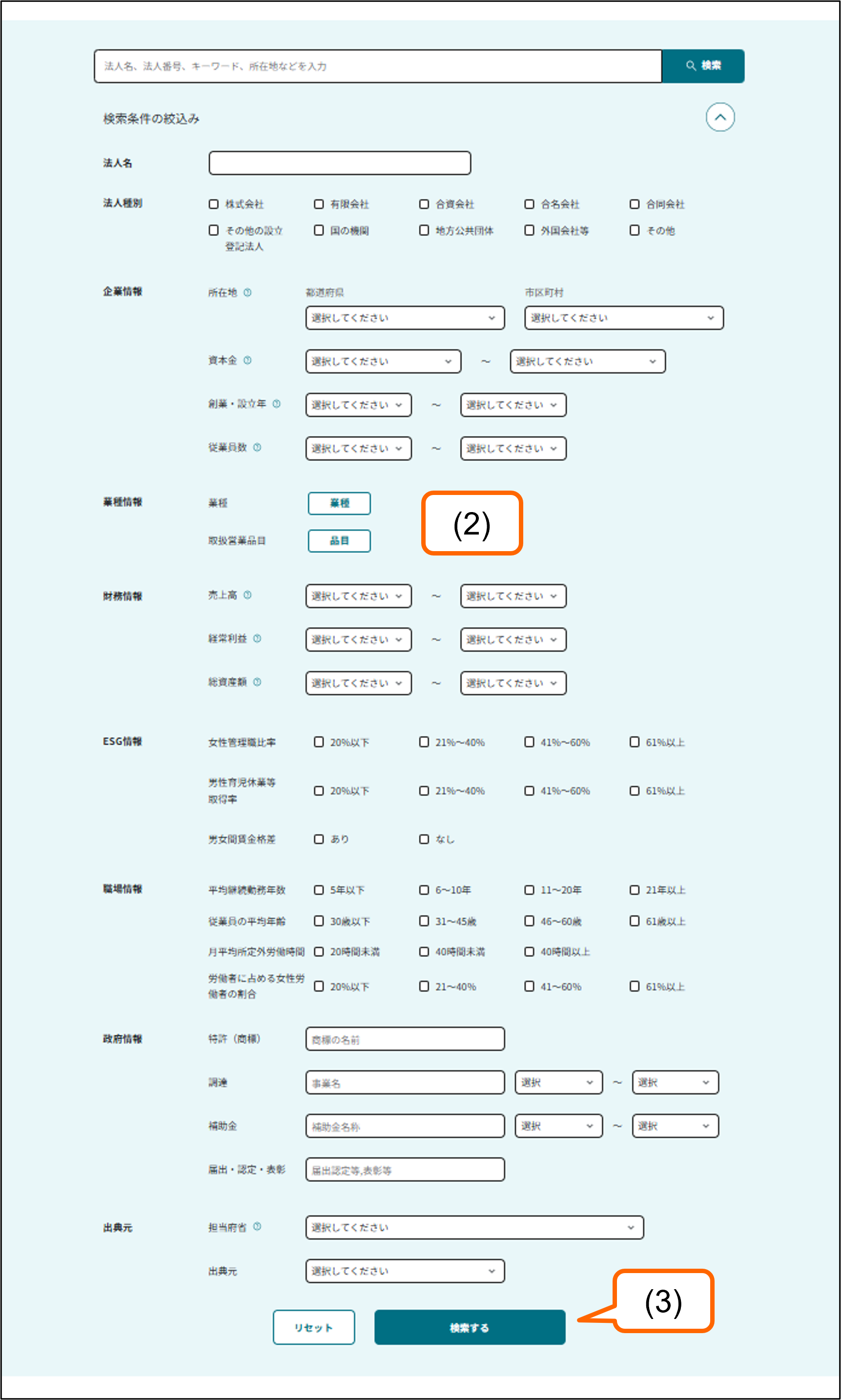Check the 株式会社 checkbox
The image size is (841, 1400).
coord(214,204)
